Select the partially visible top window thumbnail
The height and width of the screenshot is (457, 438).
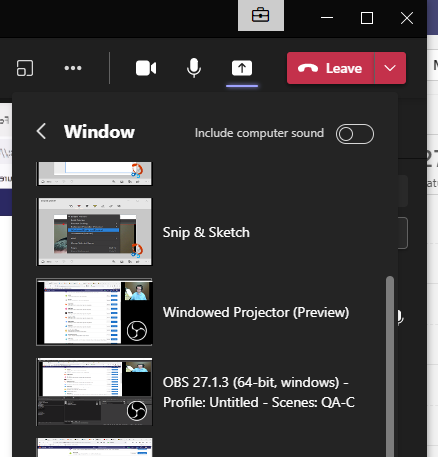click(x=94, y=174)
